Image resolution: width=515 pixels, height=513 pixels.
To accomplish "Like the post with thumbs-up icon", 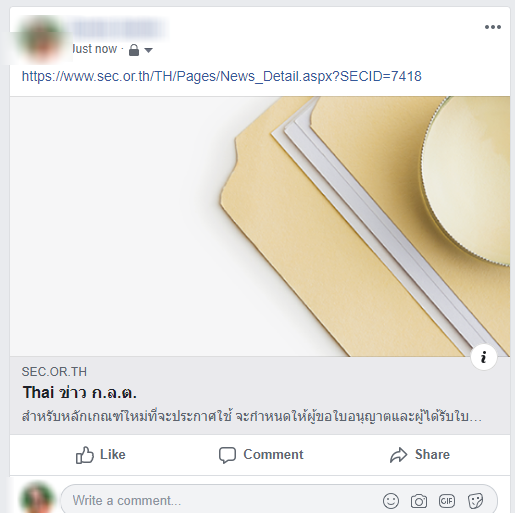I will pos(84,455).
